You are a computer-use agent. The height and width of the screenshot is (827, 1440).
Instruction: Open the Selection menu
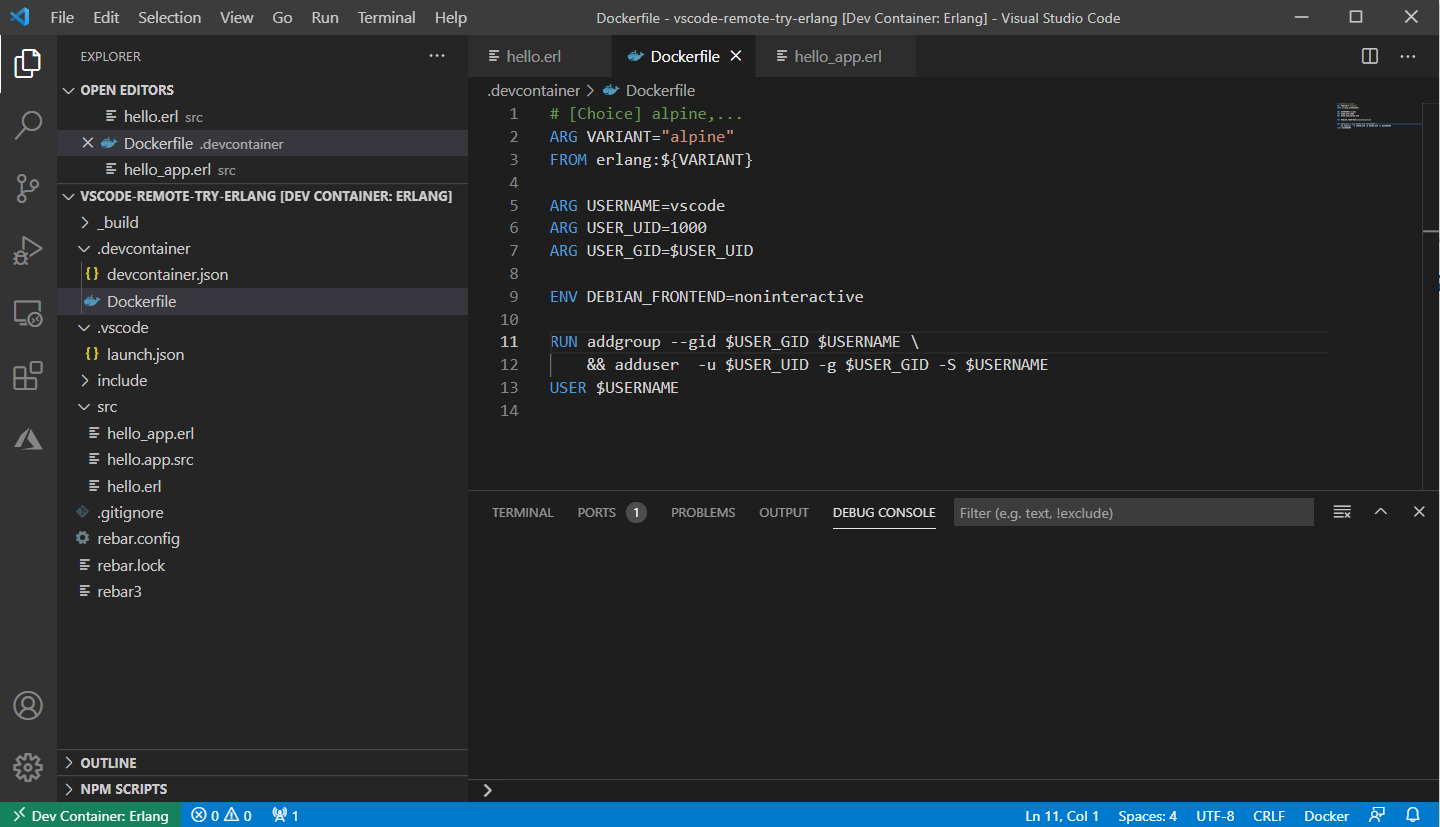169,17
